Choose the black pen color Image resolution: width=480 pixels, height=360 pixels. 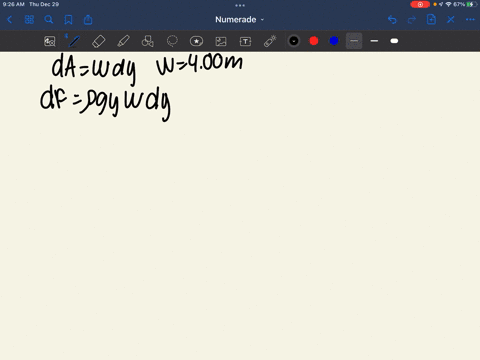pyautogui.click(x=294, y=41)
